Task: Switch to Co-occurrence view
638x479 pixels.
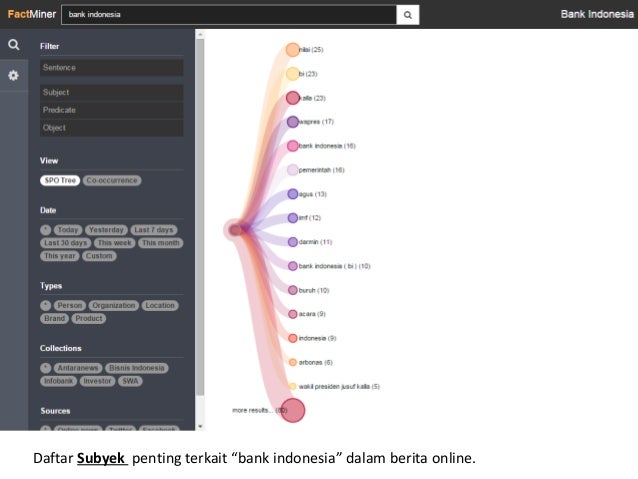Action: click(x=112, y=180)
